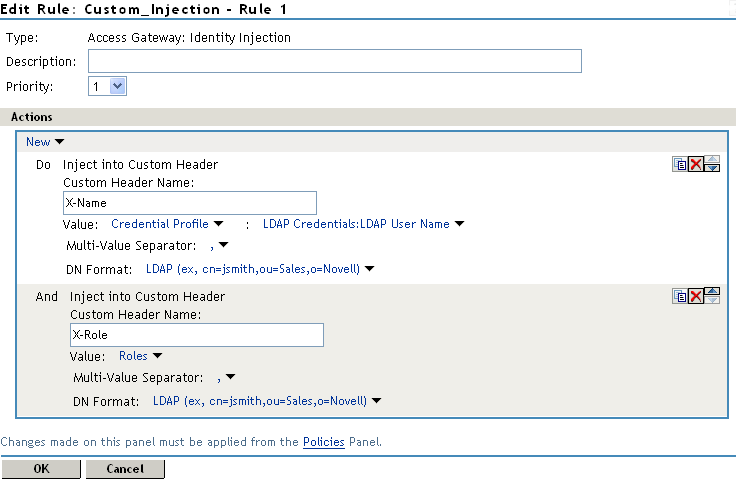
Task: Click the X-Name custom header field
Action: pos(189,203)
